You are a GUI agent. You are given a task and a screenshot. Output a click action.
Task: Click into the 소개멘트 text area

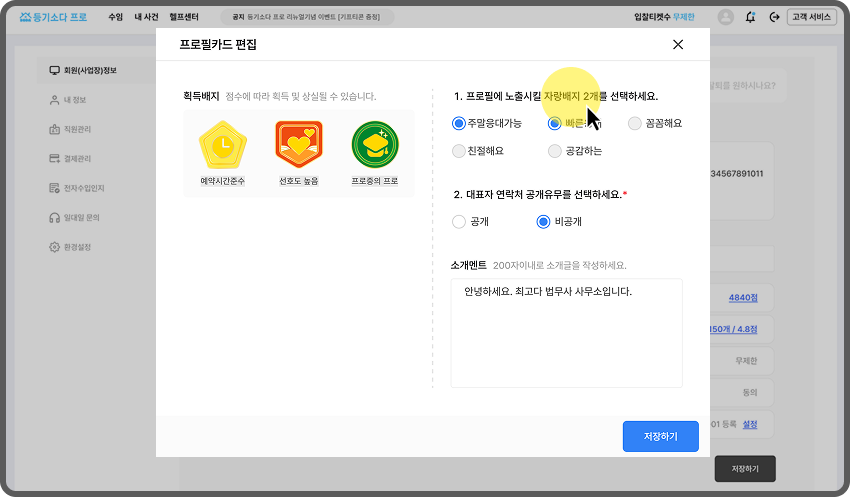click(x=566, y=333)
